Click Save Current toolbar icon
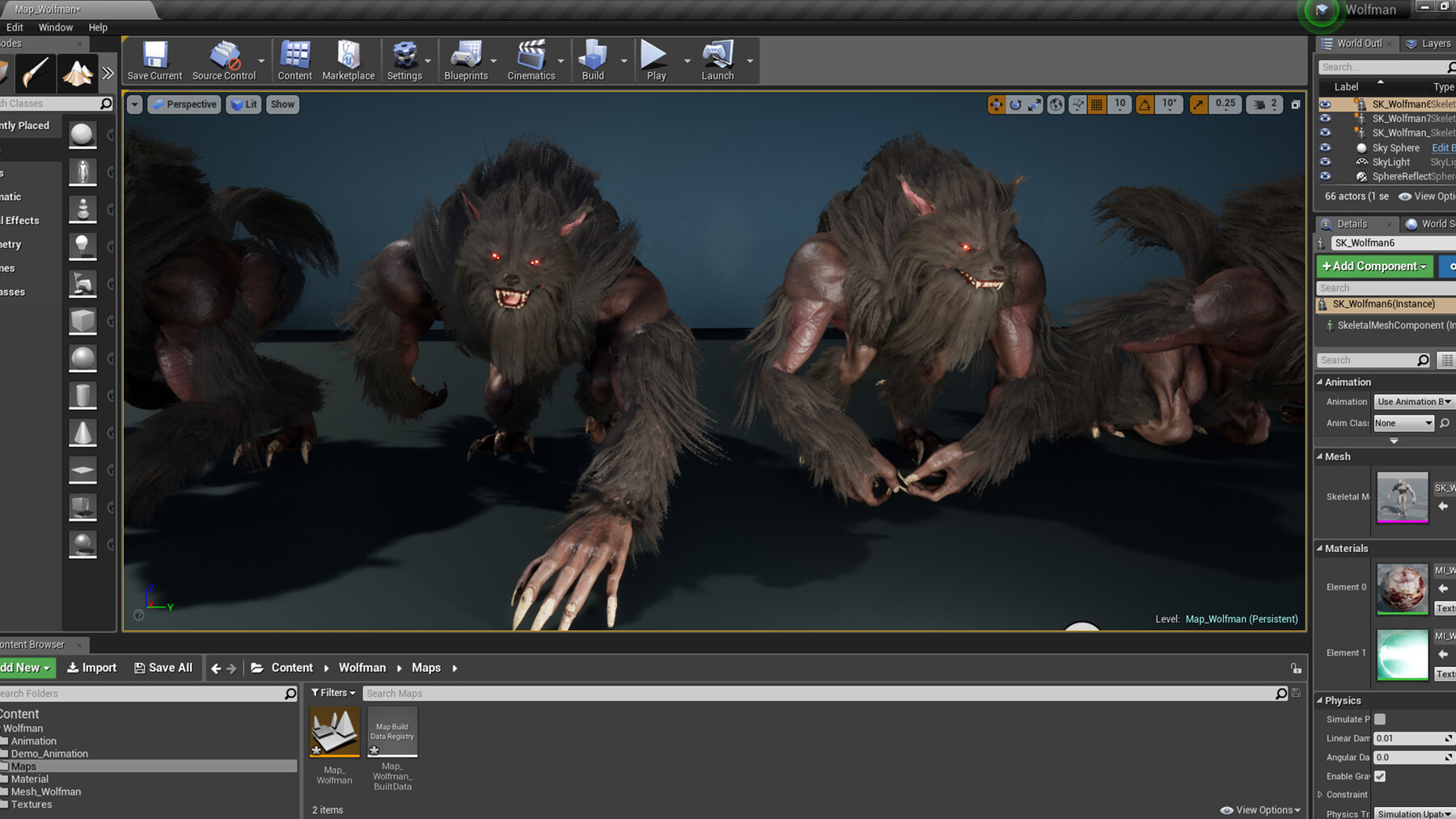1456x819 pixels. [x=154, y=61]
